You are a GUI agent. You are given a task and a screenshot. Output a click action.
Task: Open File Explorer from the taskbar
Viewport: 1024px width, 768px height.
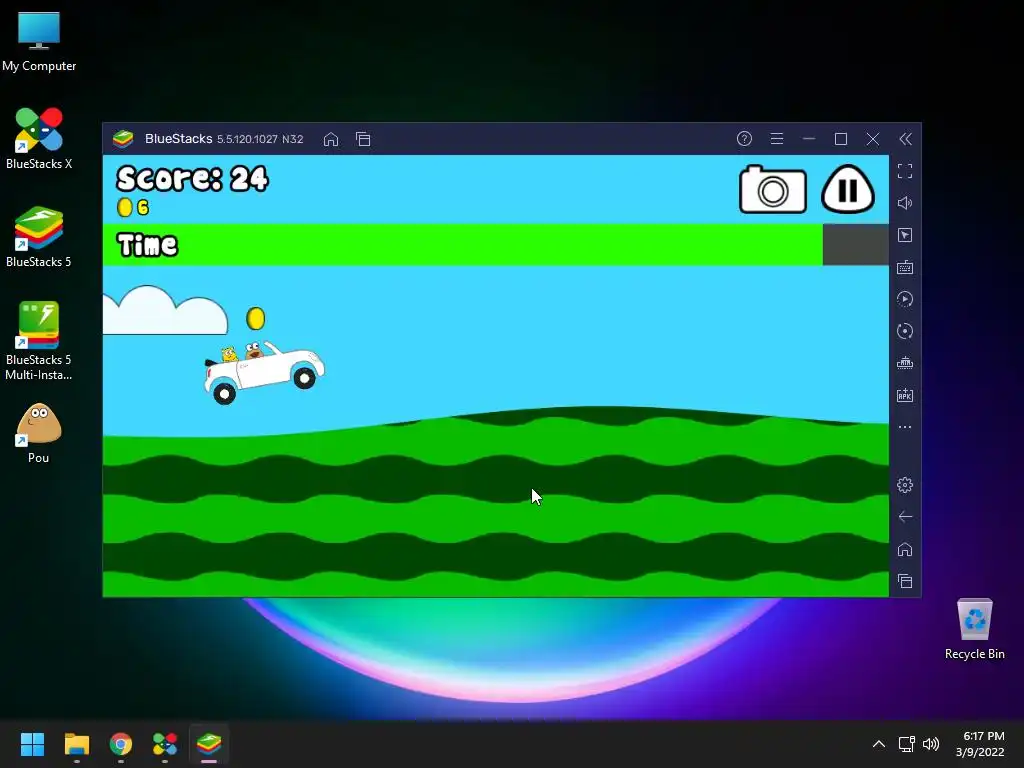pos(76,744)
